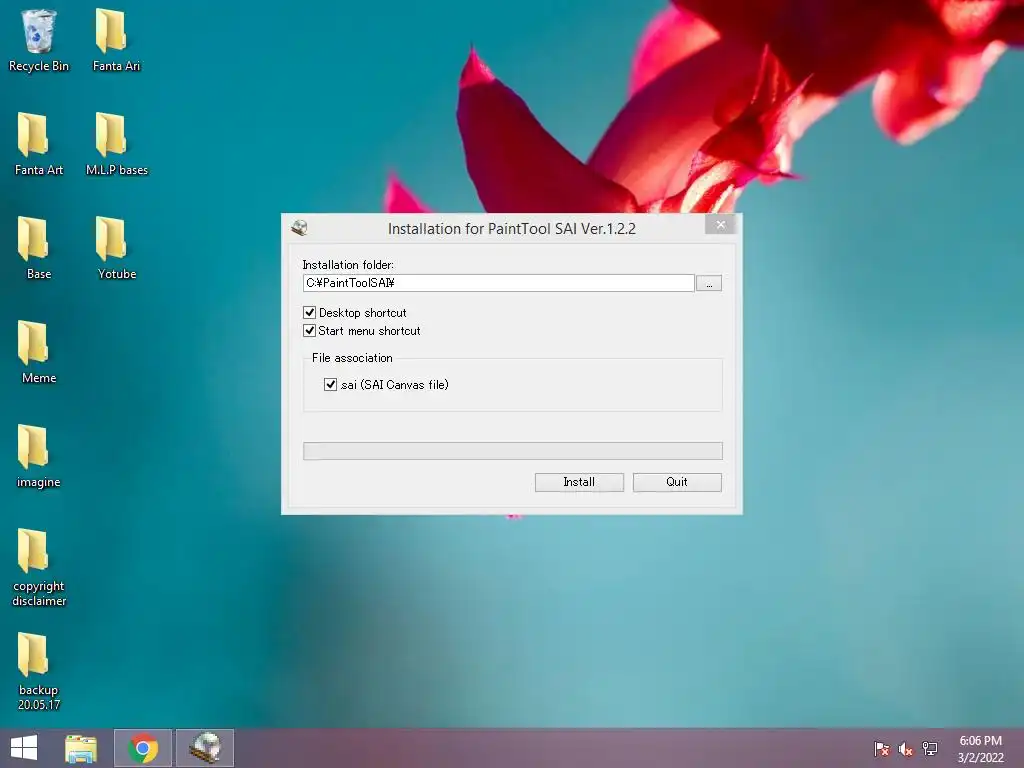
Task: Select the Yotube folder icon
Action: pos(116,248)
